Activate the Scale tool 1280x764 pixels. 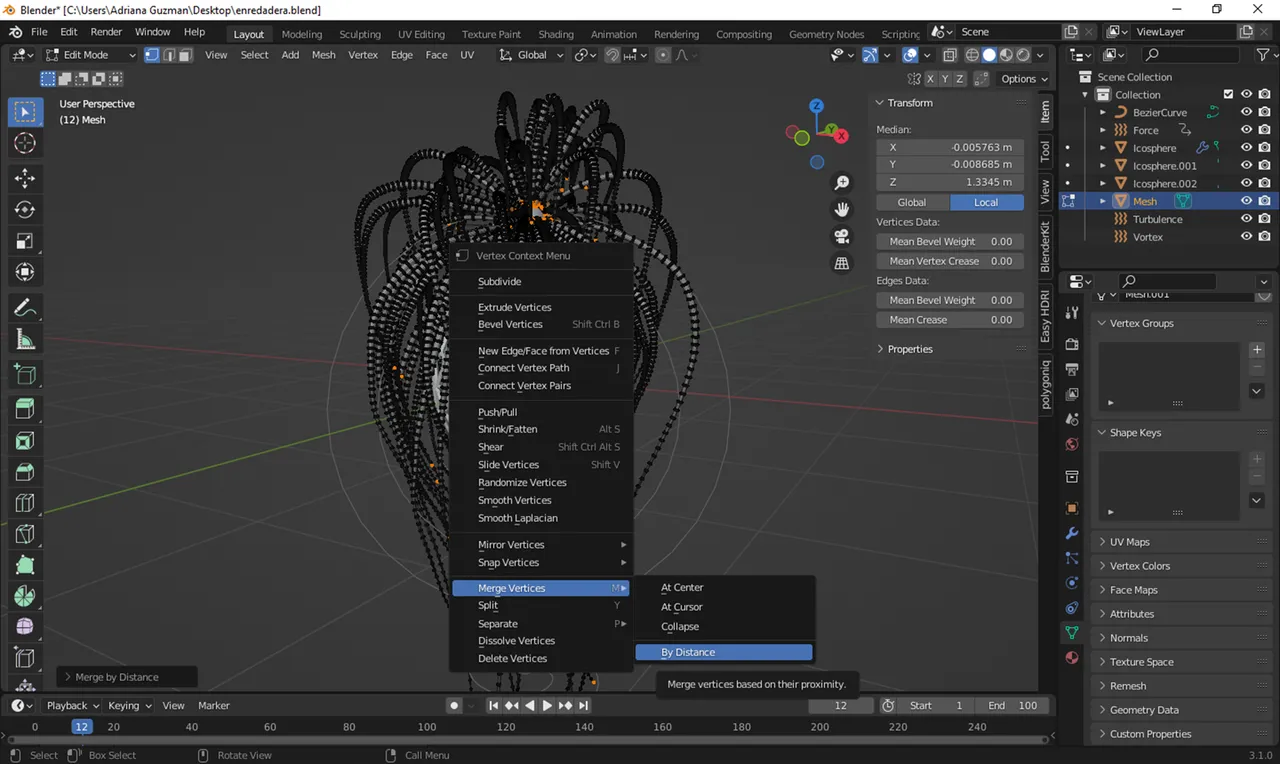[25, 241]
